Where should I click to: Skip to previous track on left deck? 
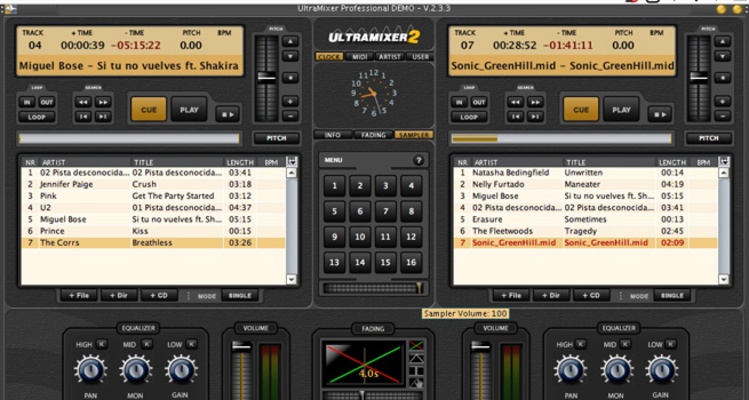[83, 117]
